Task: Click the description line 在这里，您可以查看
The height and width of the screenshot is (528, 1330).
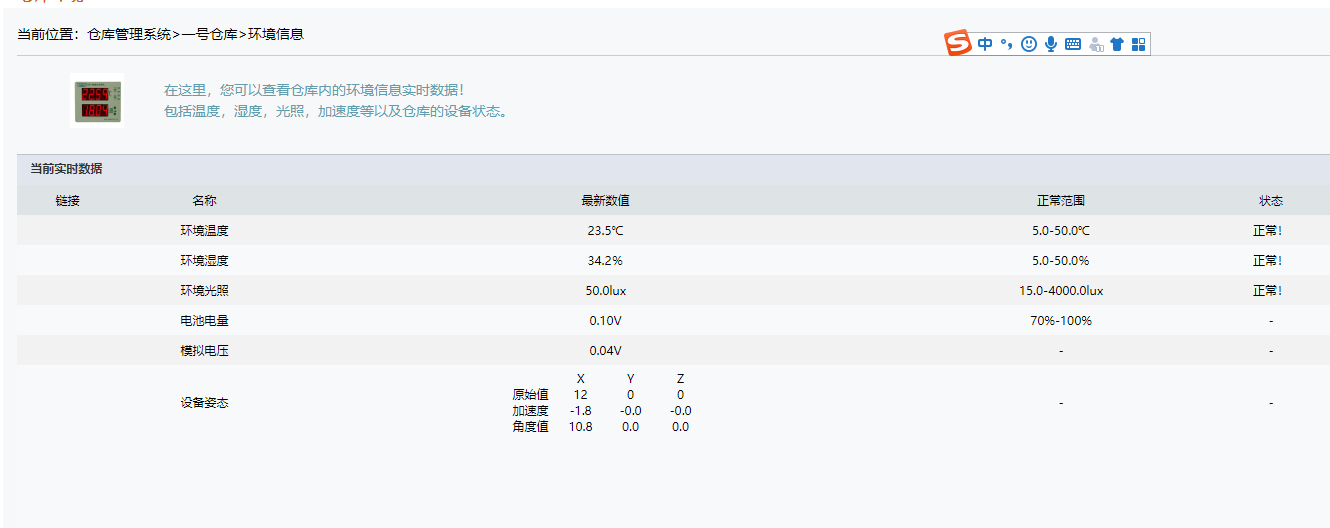Action: (314, 90)
